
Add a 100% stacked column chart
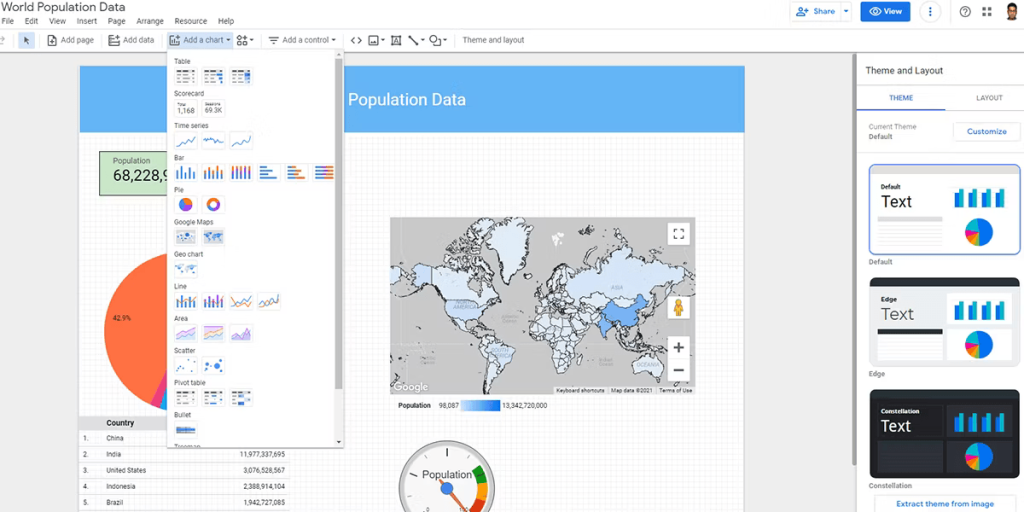[241, 172]
